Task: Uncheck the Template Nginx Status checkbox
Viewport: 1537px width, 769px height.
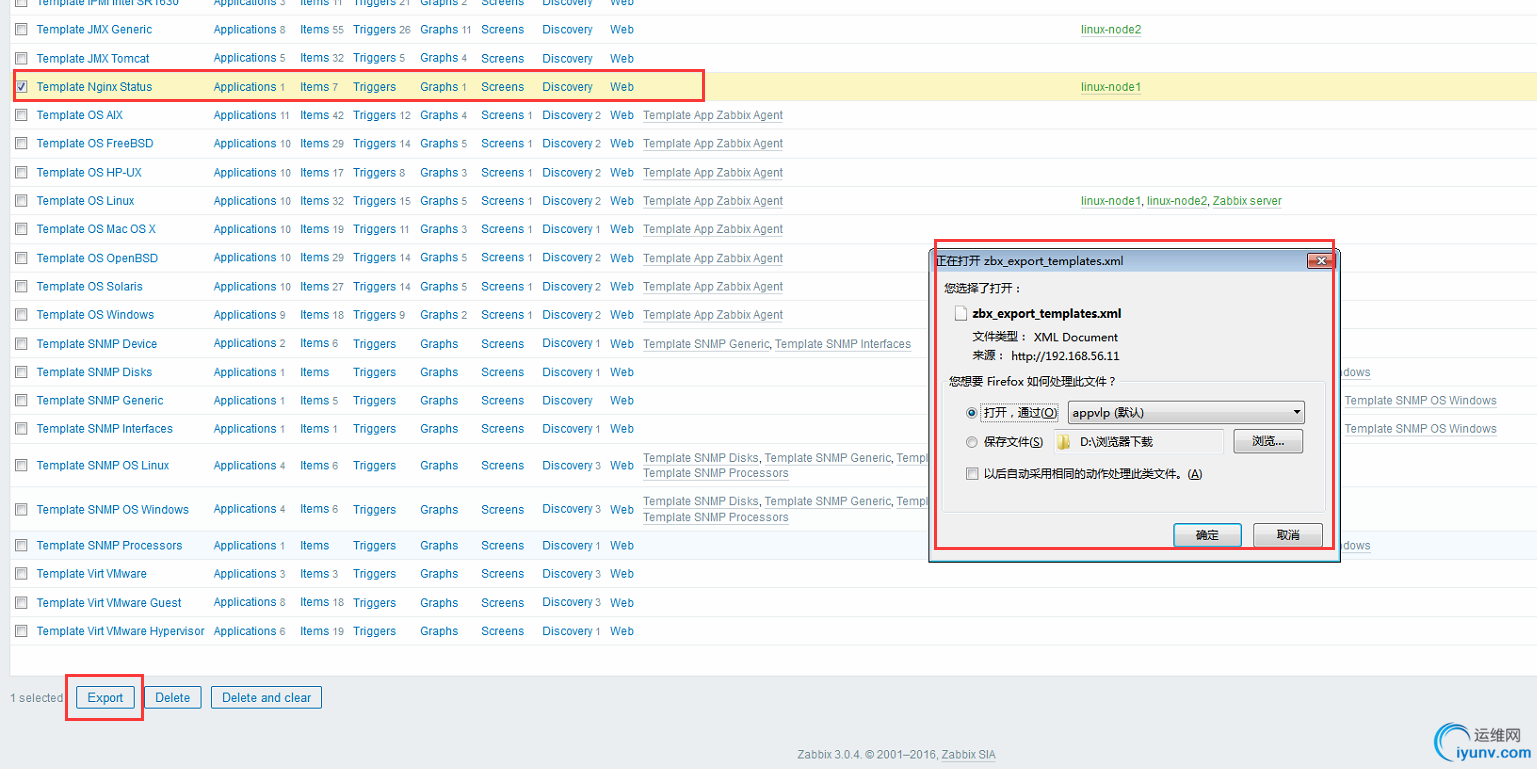Action: 21,87
